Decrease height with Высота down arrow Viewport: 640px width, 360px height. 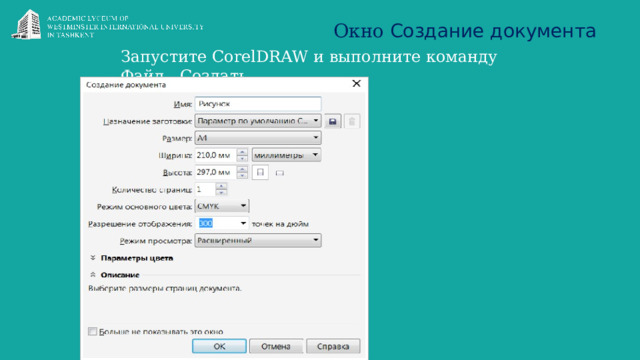click(242, 176)
